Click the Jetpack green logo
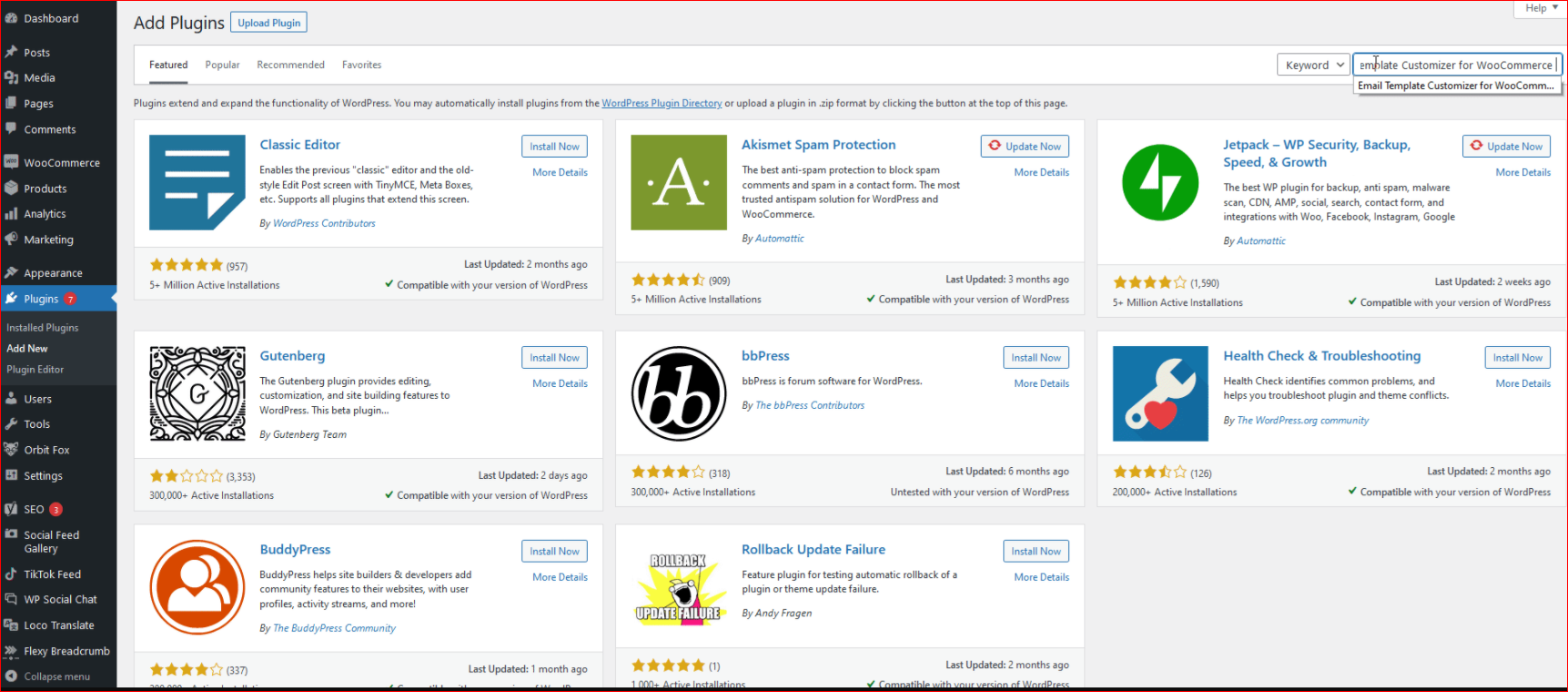1568x692 pixels. tap(1160, 182)
